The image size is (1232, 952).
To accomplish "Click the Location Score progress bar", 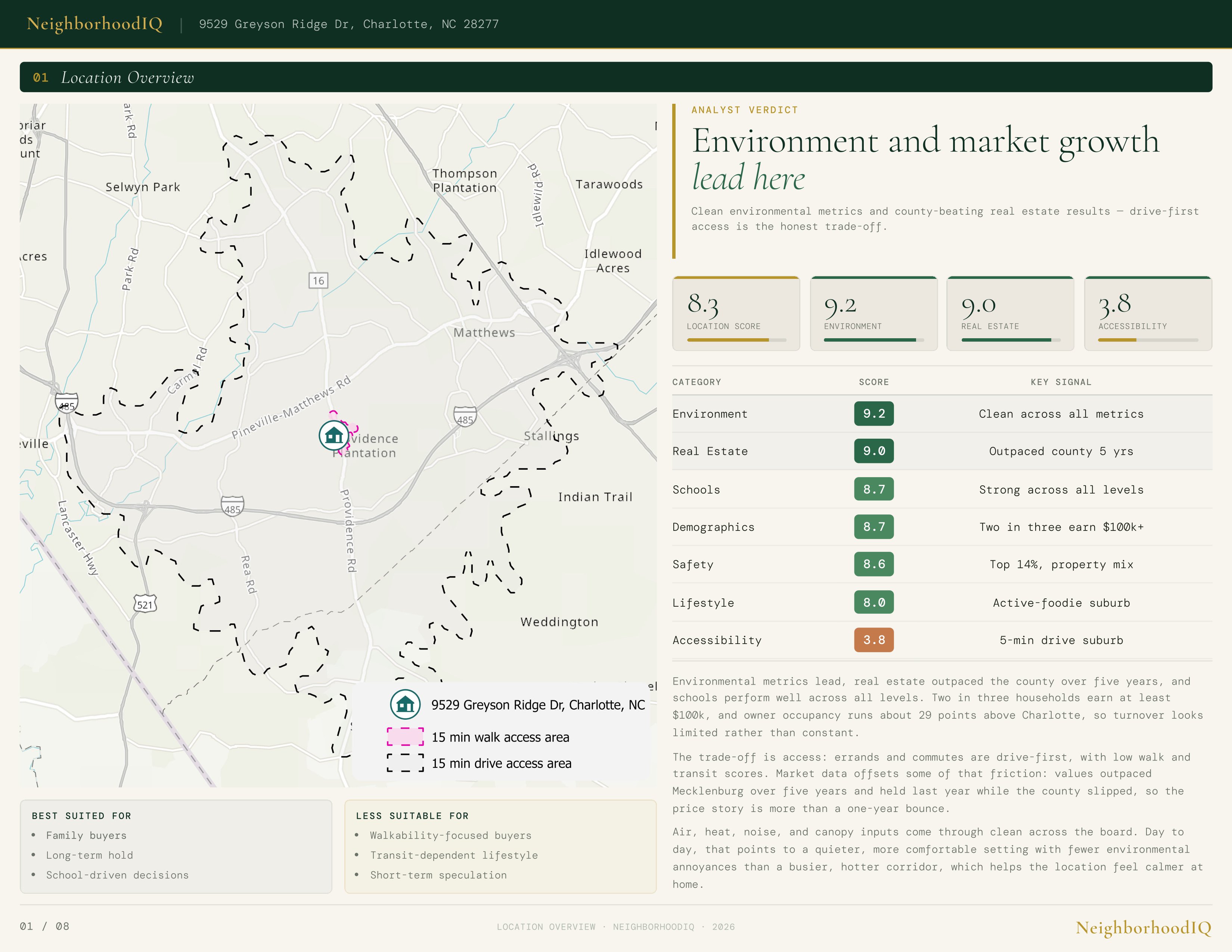I will pos(736,340).
